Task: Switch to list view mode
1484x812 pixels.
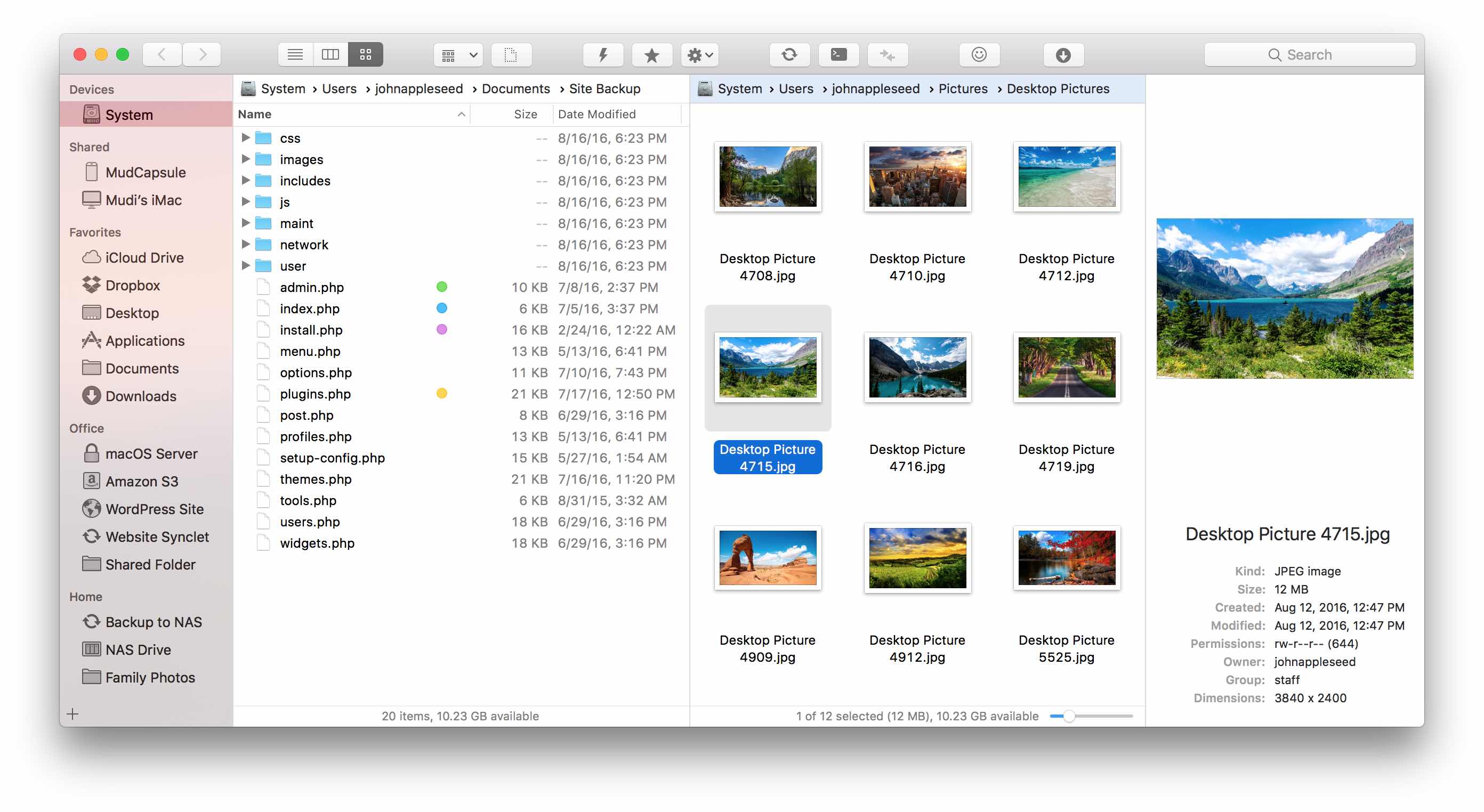Action: pos(295,55)
